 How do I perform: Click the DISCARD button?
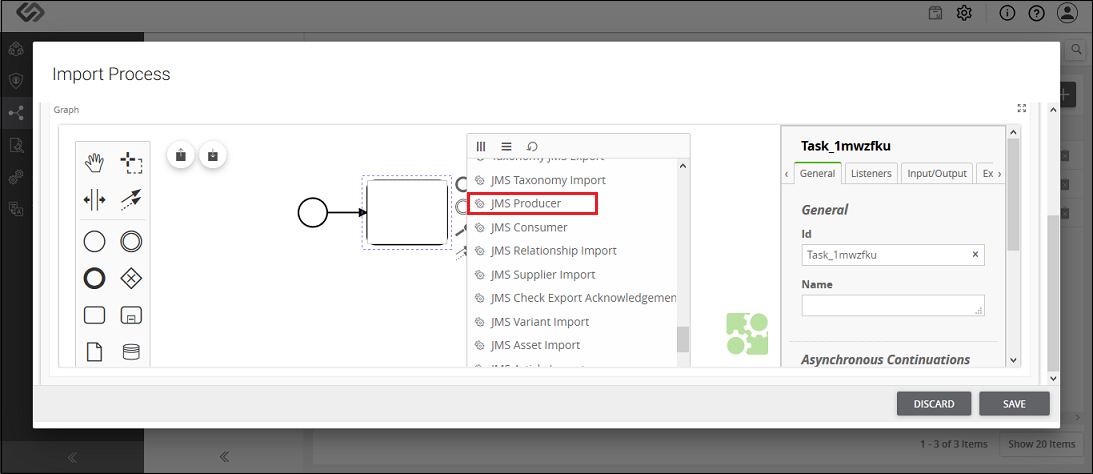(x=933, y=404)
